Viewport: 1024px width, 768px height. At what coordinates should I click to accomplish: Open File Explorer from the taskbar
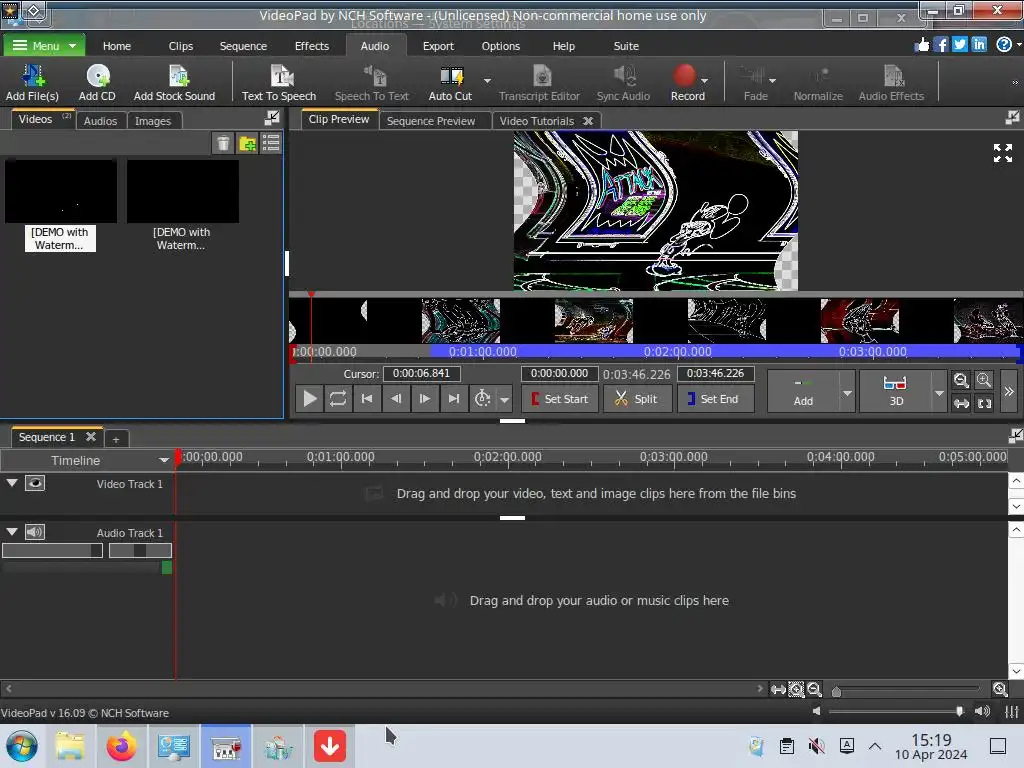[70, 746]
